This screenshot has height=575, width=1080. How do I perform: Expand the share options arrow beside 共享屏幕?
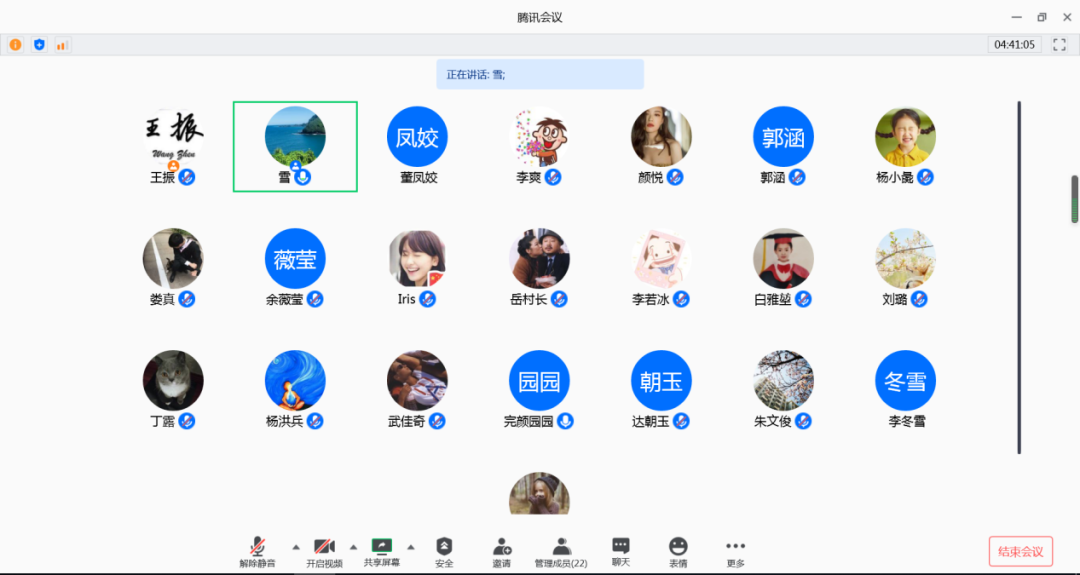click(411, 547)
